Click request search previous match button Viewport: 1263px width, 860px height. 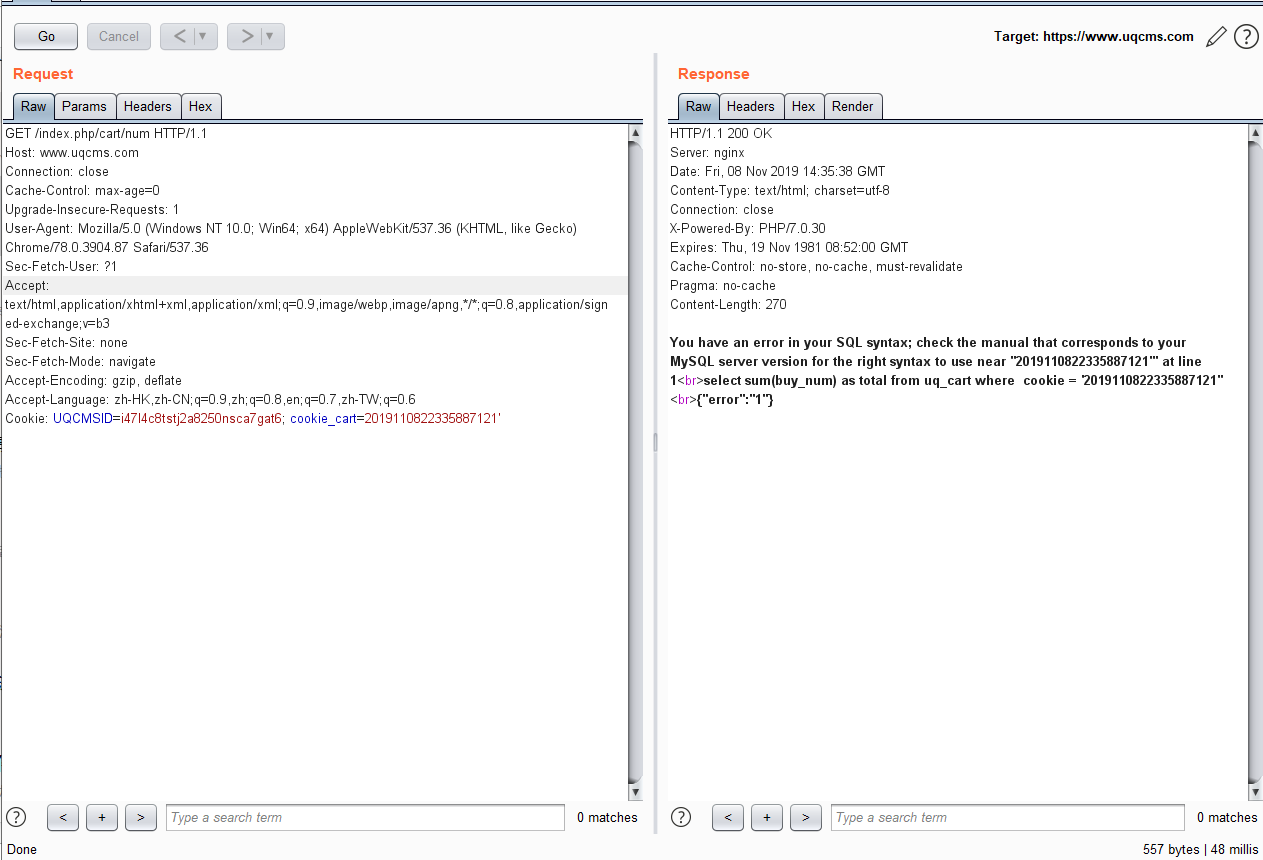click(63, 817)
